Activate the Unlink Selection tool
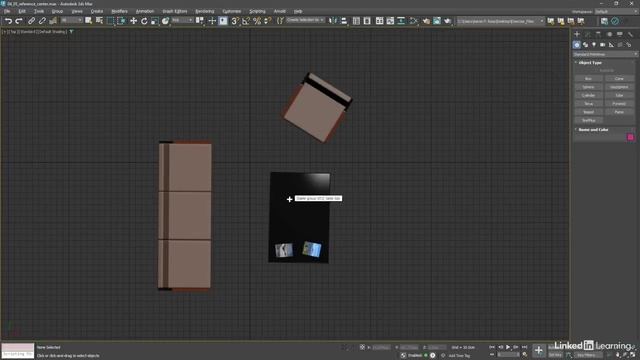640x360 pixels. click(42, 21)
